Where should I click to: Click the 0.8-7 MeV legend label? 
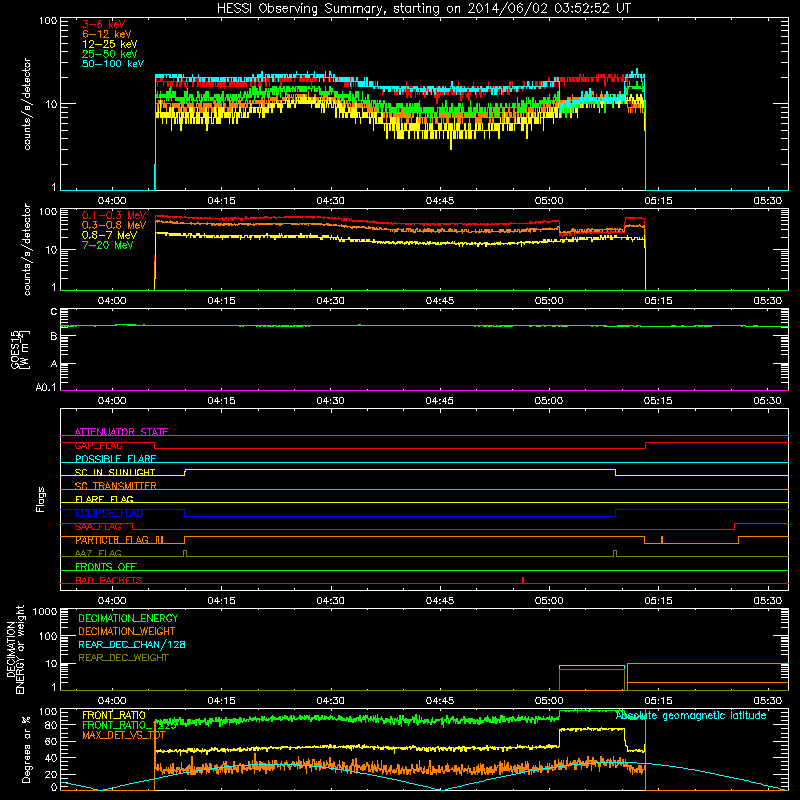click(110, 235)
